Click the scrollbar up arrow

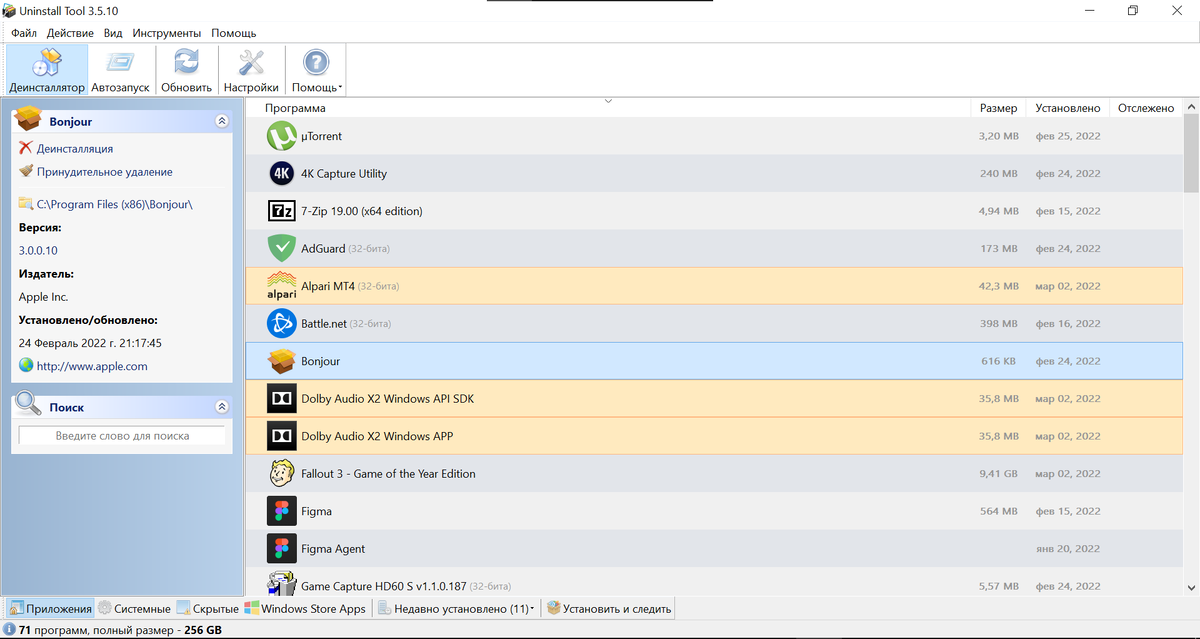coord(1191,107)
